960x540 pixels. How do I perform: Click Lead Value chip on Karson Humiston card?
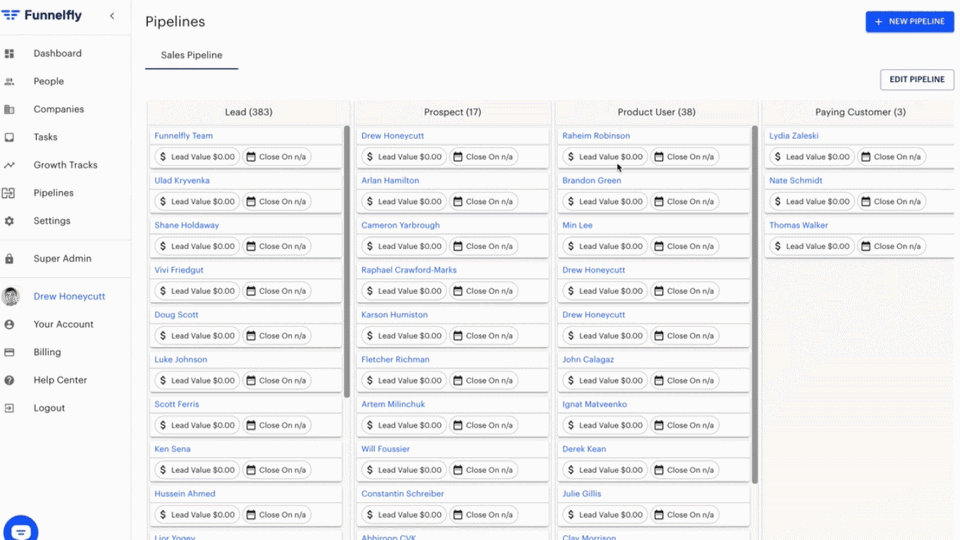coord(404,336)
